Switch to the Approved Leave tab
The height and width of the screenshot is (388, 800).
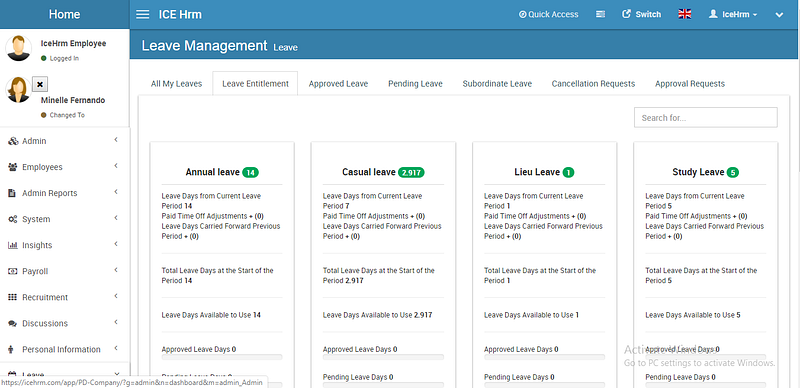coord(338,84)
